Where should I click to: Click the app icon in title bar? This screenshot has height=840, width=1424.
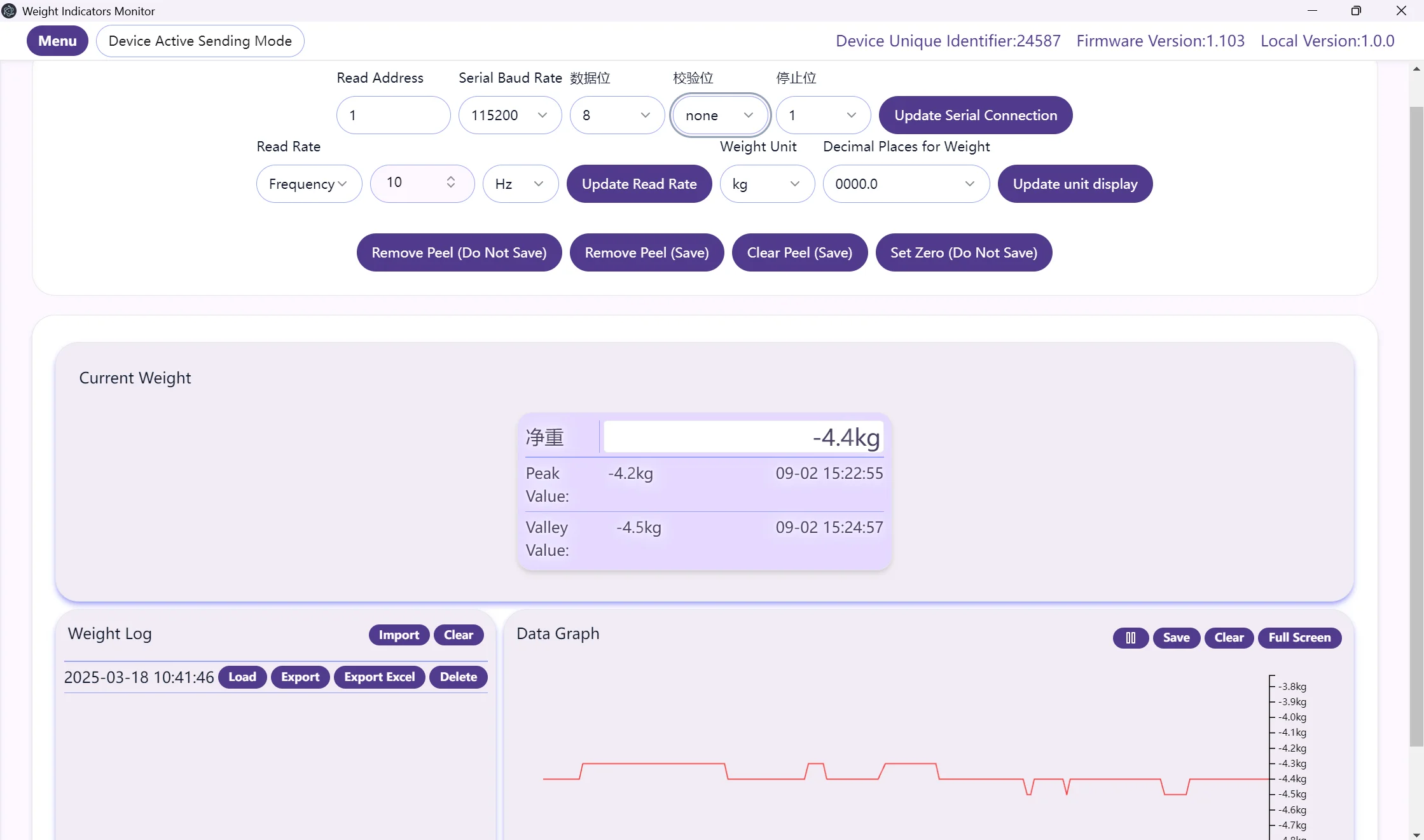click(x=9, y=11)
